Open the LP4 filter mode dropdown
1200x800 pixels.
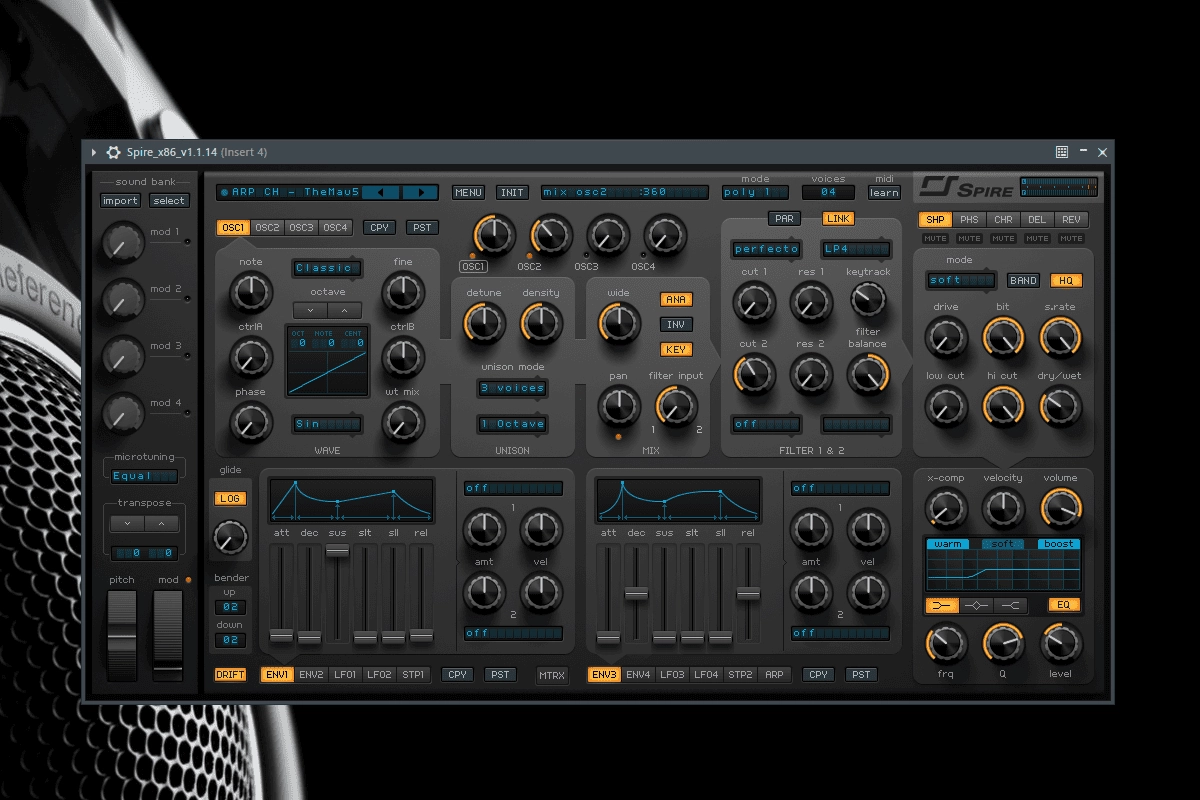point(856,249)
